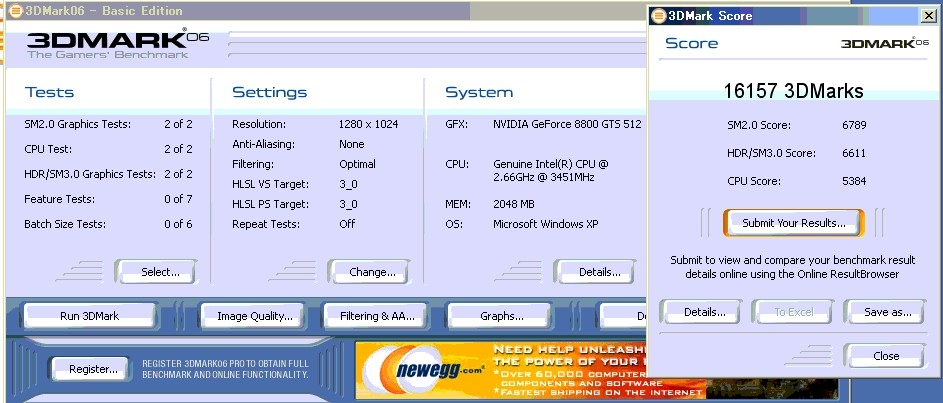Screen dimensions: 943x403
Task: Save the score using Save as
Action: (884, 312)
